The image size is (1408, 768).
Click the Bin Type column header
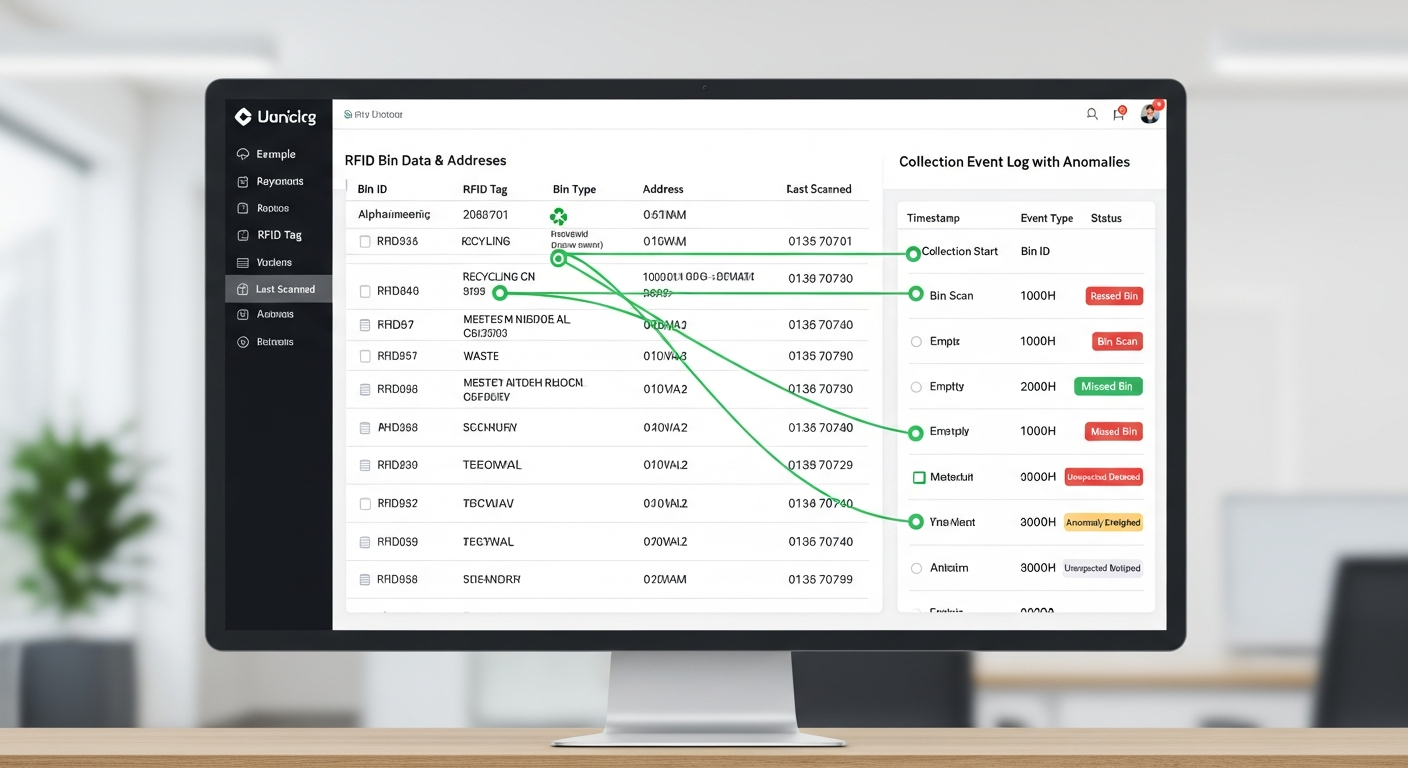click(x=574, y=189)
